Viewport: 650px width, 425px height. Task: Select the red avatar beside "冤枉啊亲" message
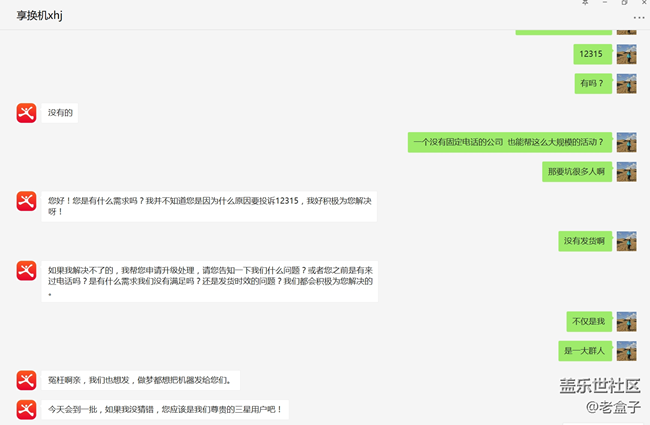click(x=27, y=380)
